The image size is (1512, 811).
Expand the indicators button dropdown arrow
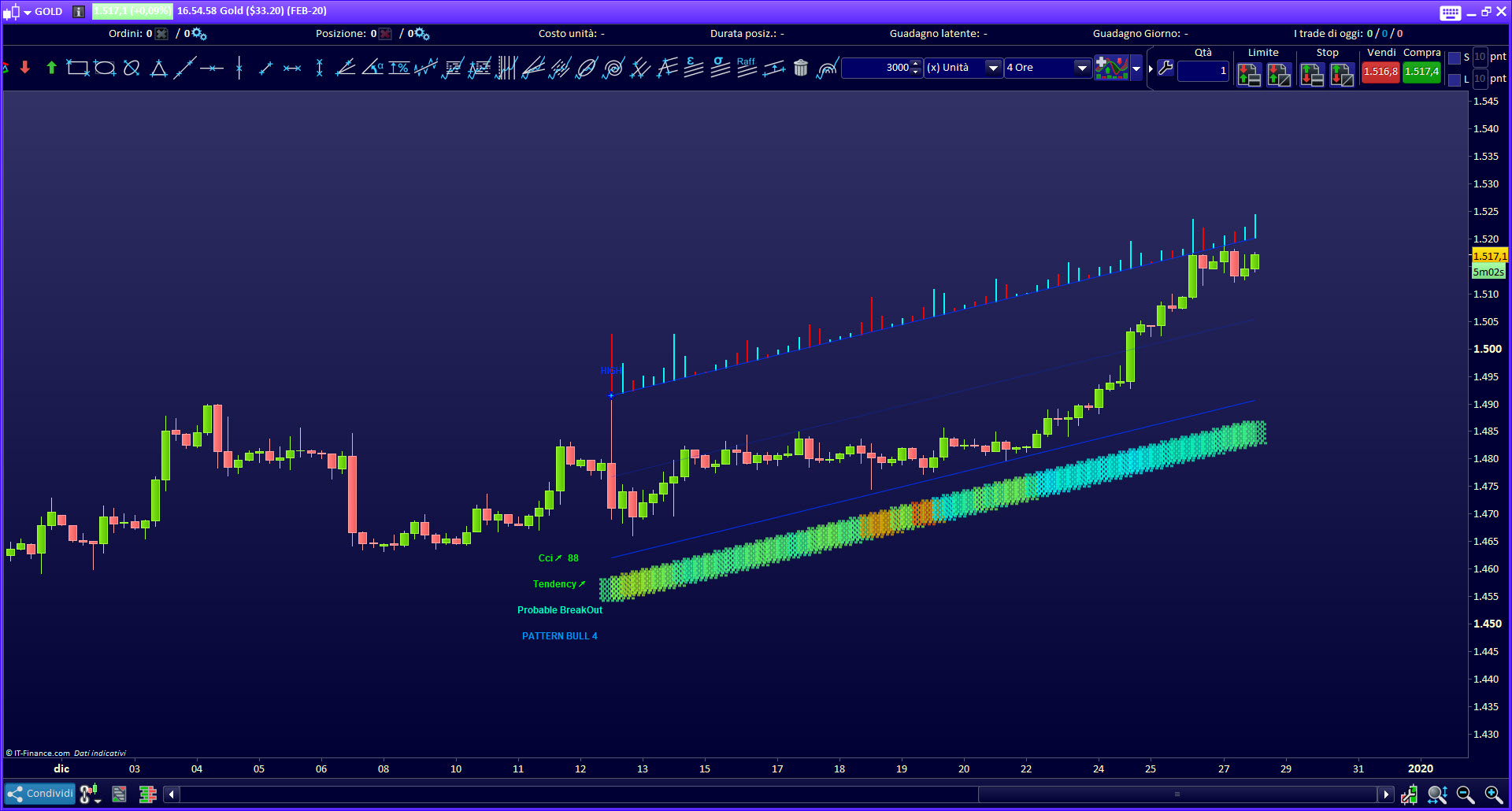[x=1136, y=69]
